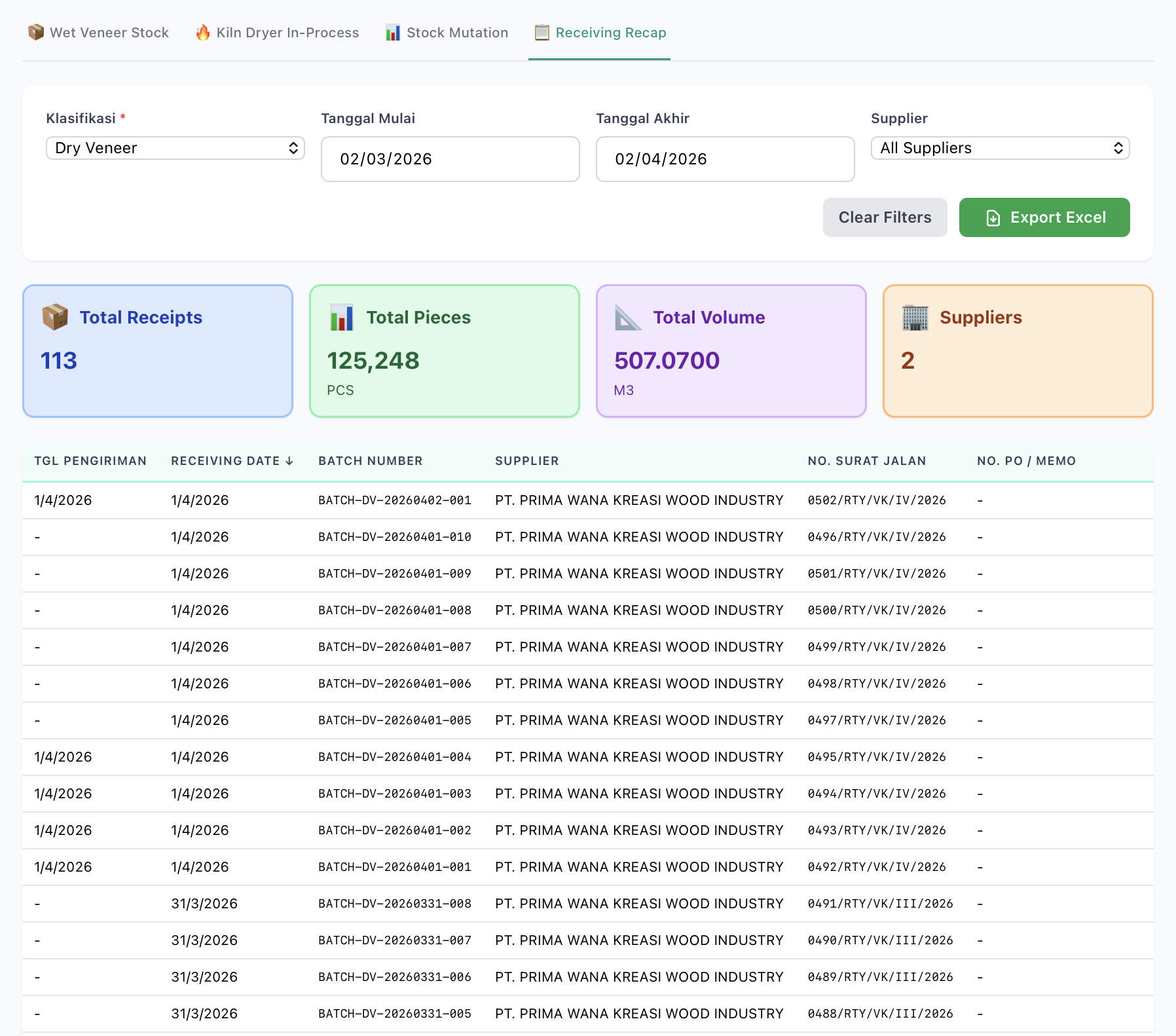Click the bar chart icon beside Stock Mutation
Screen dimensions: 1176x1036
[x=393, y=32]
